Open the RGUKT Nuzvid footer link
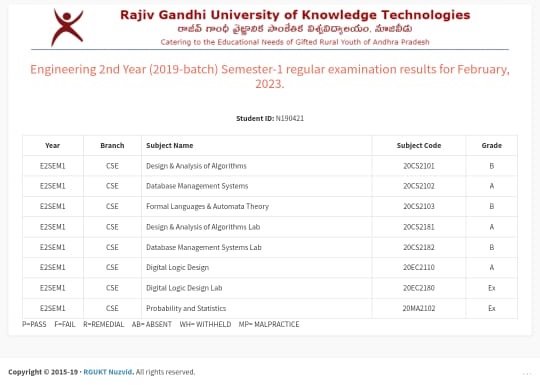 [x=108, y=372]
